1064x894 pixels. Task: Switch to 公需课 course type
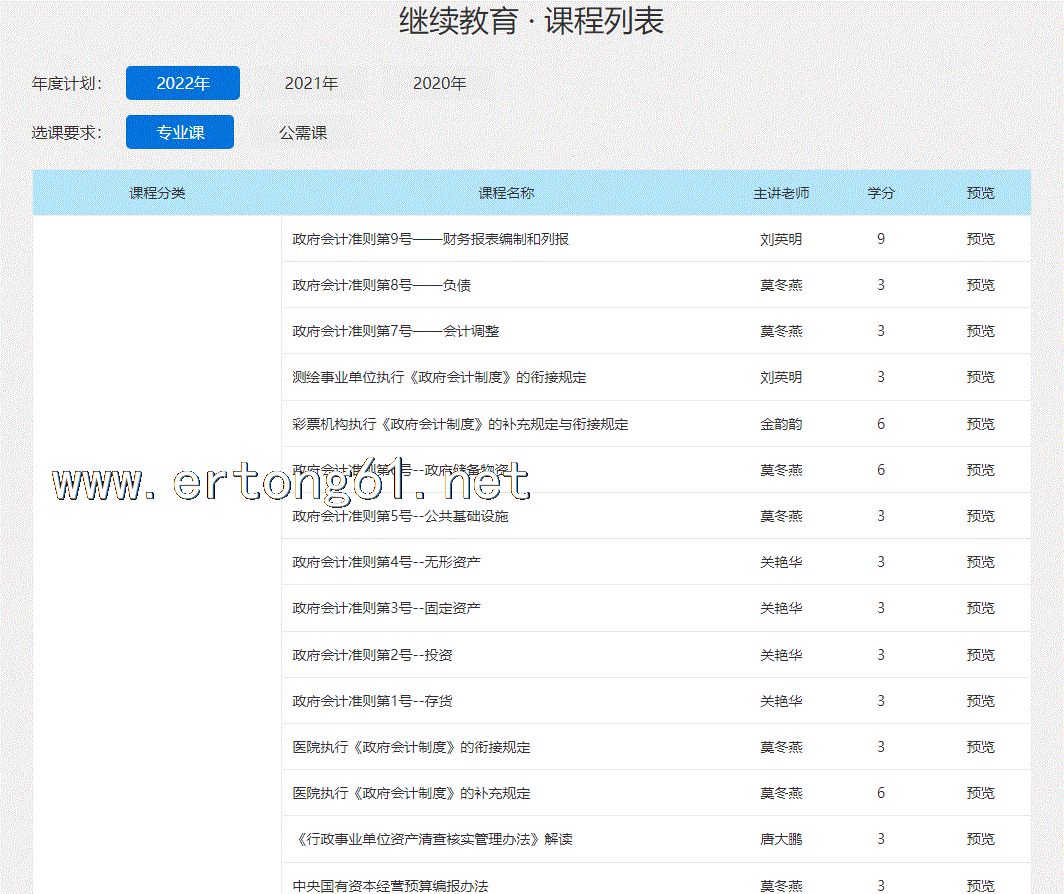(303, 132)
